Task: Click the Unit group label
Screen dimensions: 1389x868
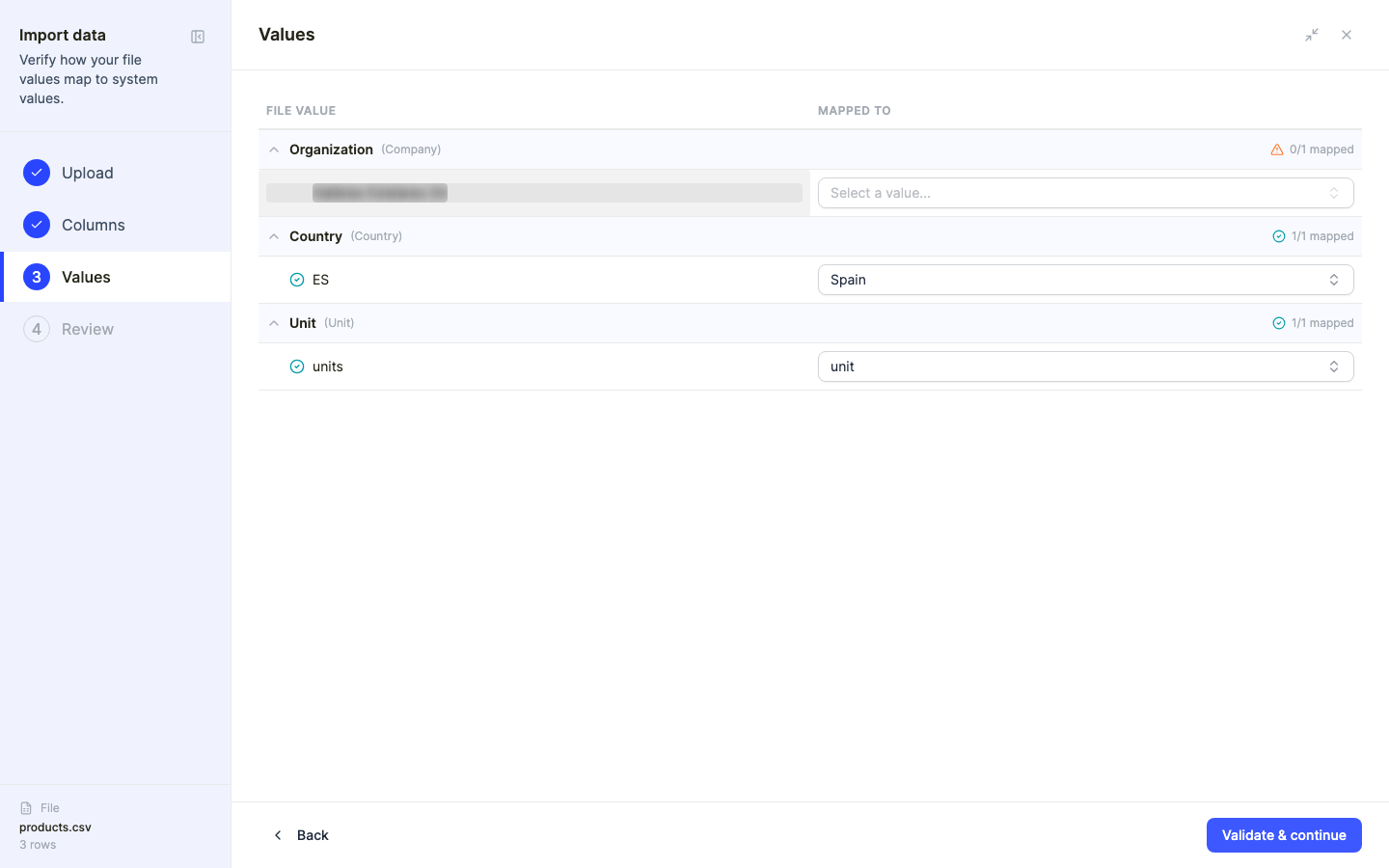Action: [303, 323]
